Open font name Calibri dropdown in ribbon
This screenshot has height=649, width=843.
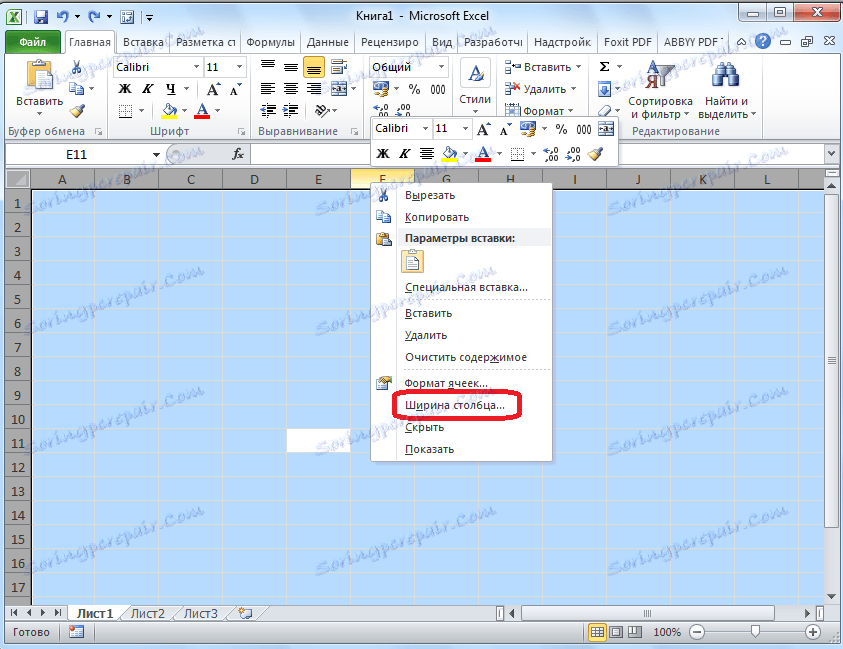click(196, 67)
